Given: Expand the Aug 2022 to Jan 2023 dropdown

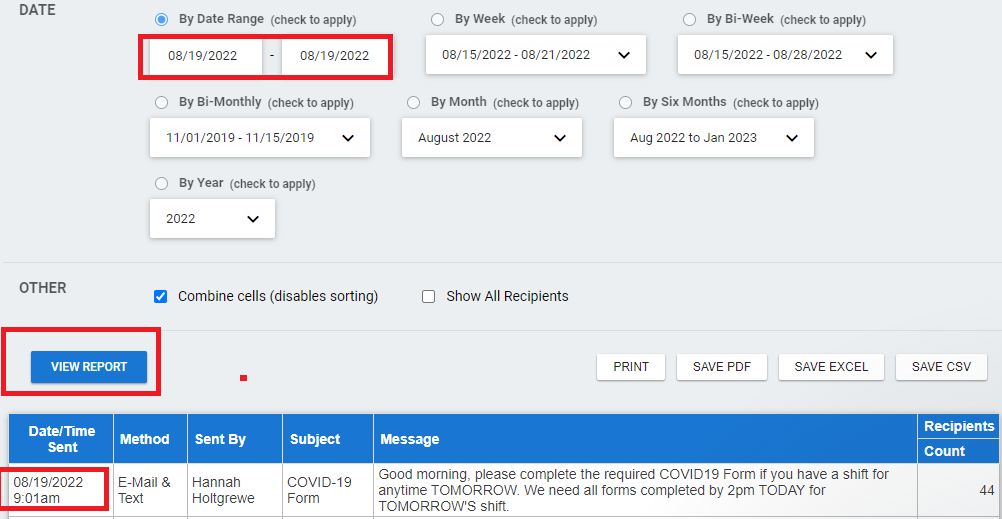Looking at the screenshot, I should [714, 137].
